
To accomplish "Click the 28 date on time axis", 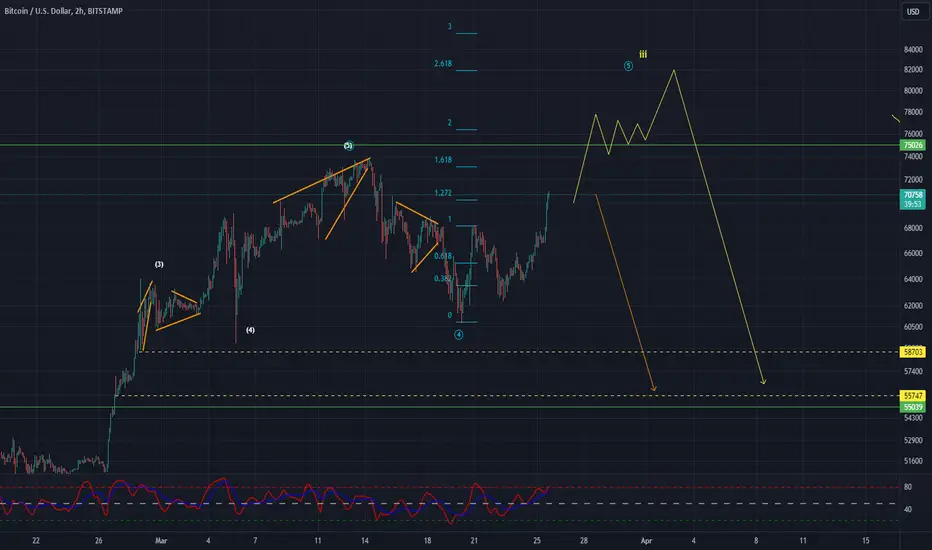I will 584,540.
